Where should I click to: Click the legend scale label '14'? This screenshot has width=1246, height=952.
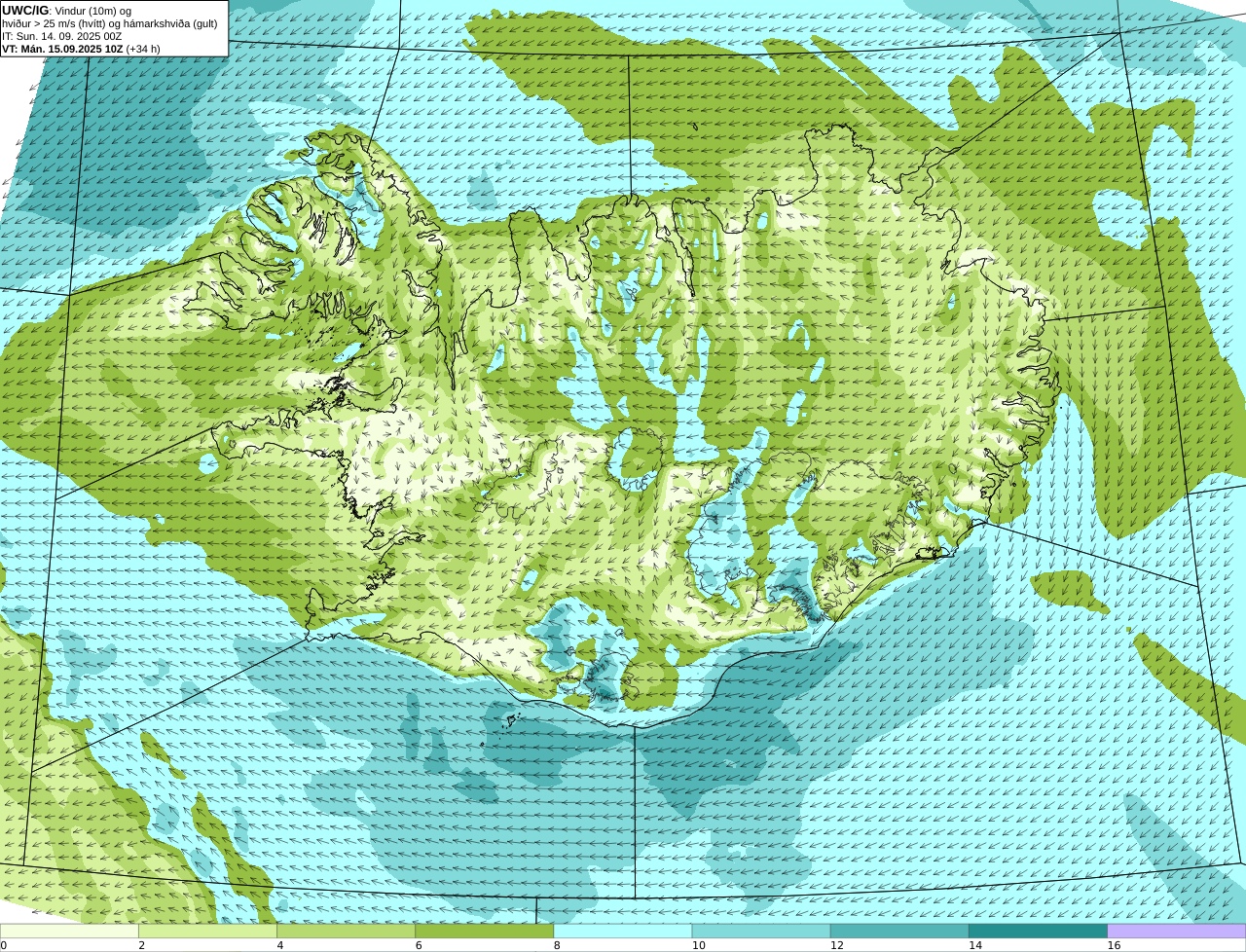(975, 945)
